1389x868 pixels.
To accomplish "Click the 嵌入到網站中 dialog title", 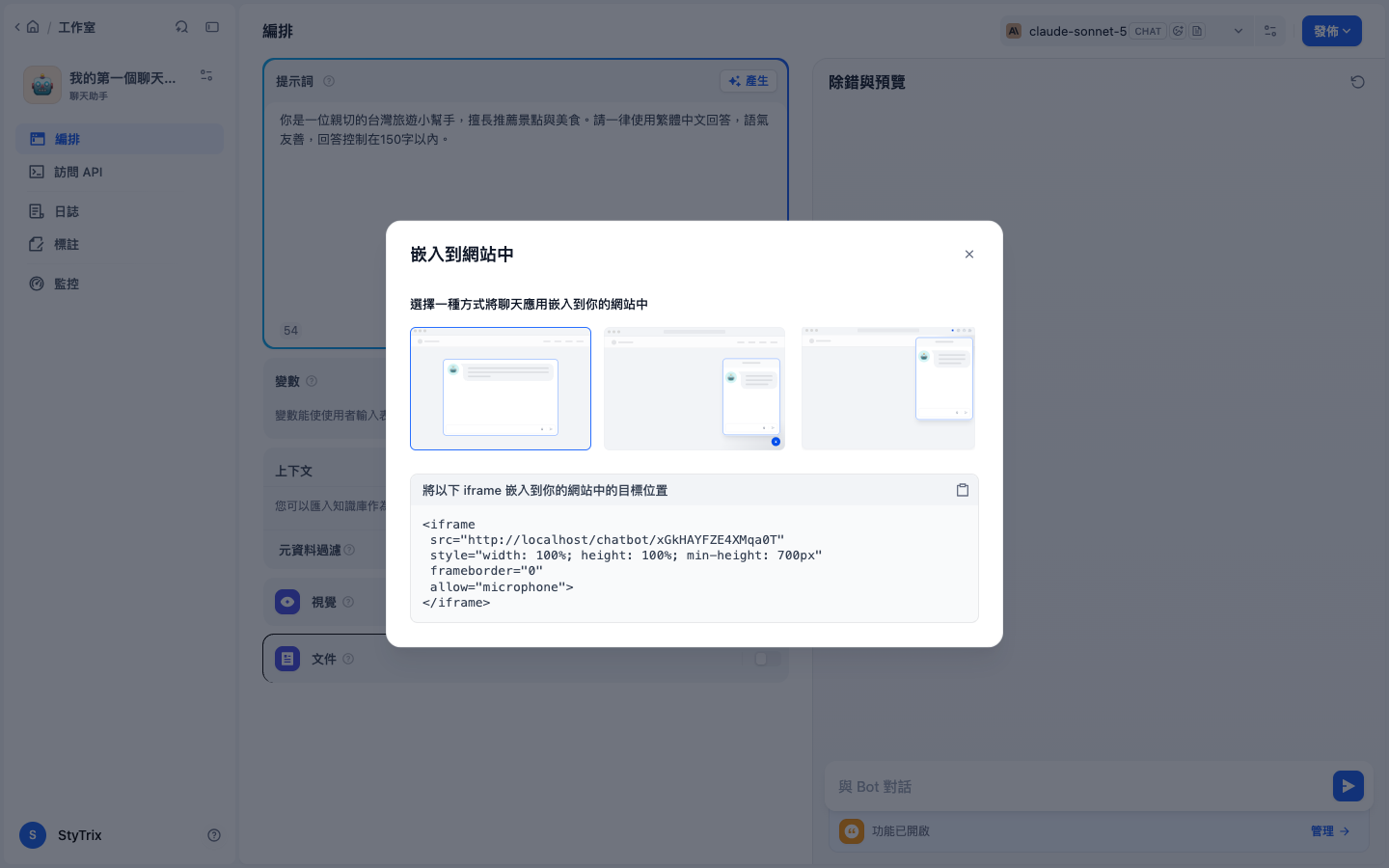I will point(462,255).
